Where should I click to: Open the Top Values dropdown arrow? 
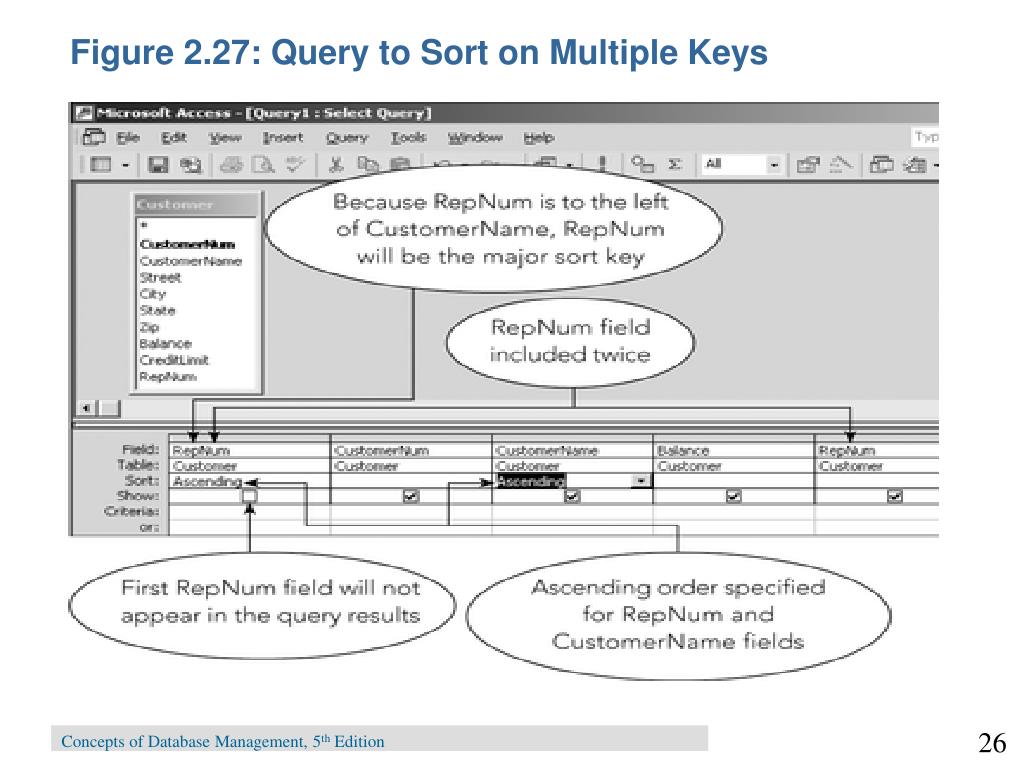[x=774, y=165]
